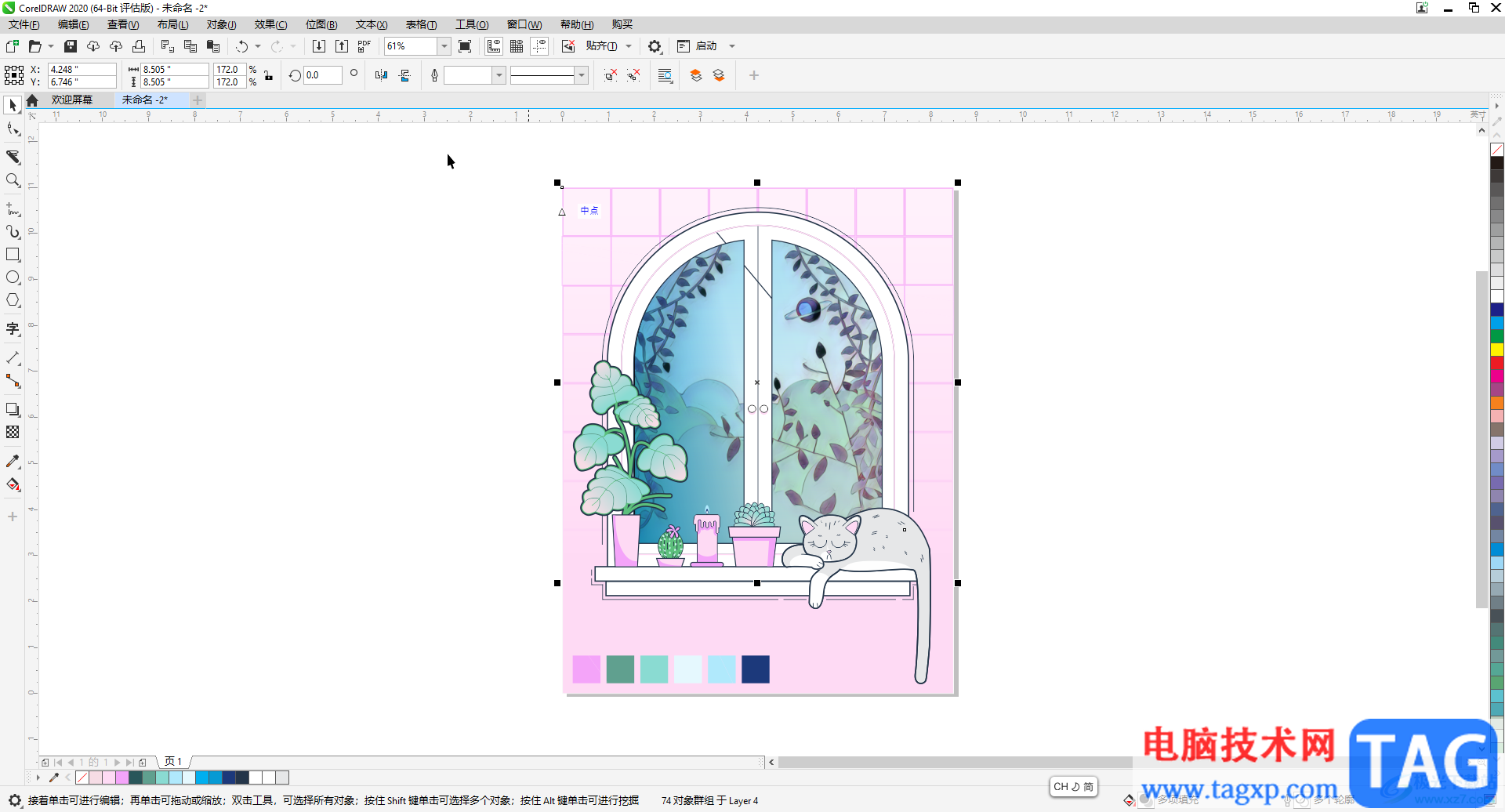Expand the Open file dropdown arrow
This screenshot has height=812, width=1505.
pyautogui.click(x=51, y=46)
